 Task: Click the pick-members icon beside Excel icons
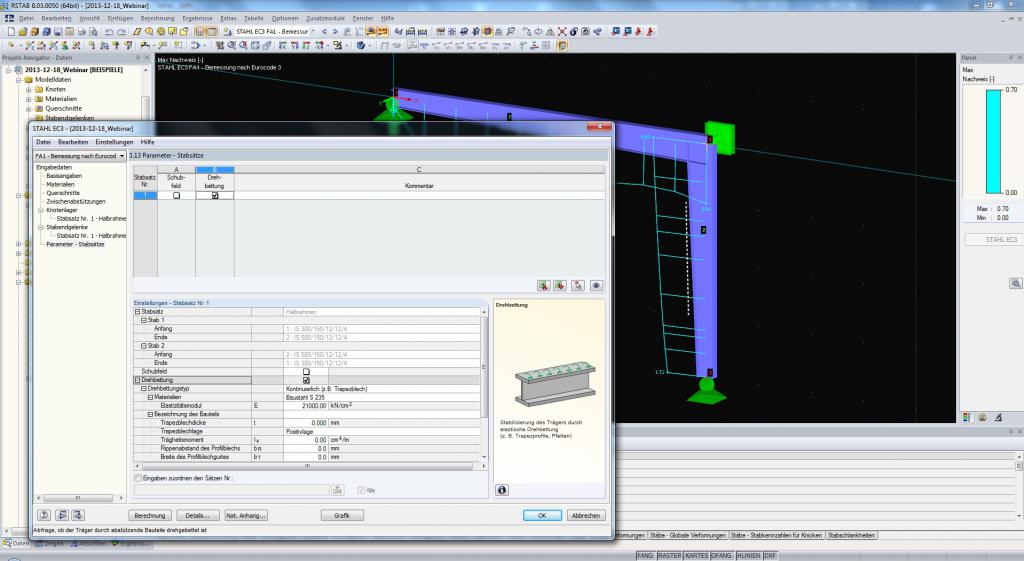(x=577, y=285)
